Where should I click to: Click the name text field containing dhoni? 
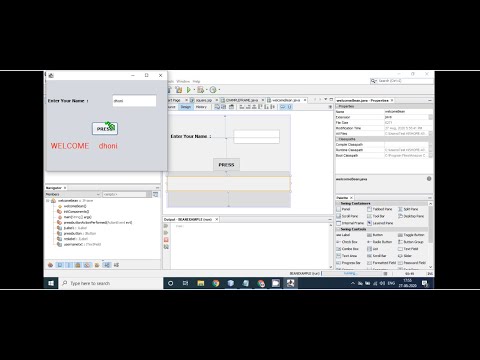pyautogui.click(x=134, y=101)
